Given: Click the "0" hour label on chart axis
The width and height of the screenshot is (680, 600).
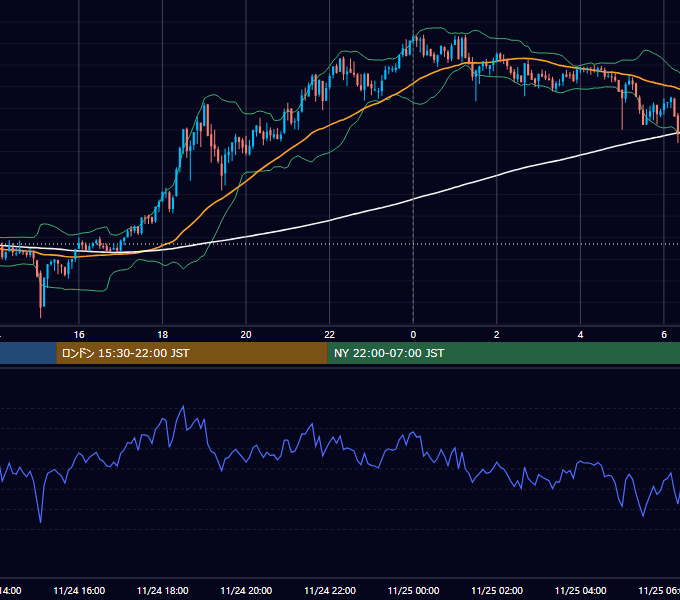Looking at the screenshot, I should (x=413, y=335).
